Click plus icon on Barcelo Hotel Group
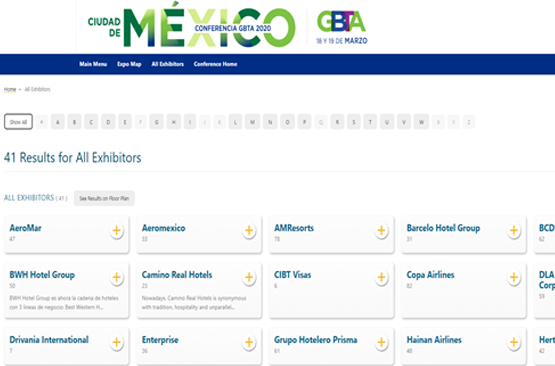This screenshot has width=555, height=366. click(514, 231)
